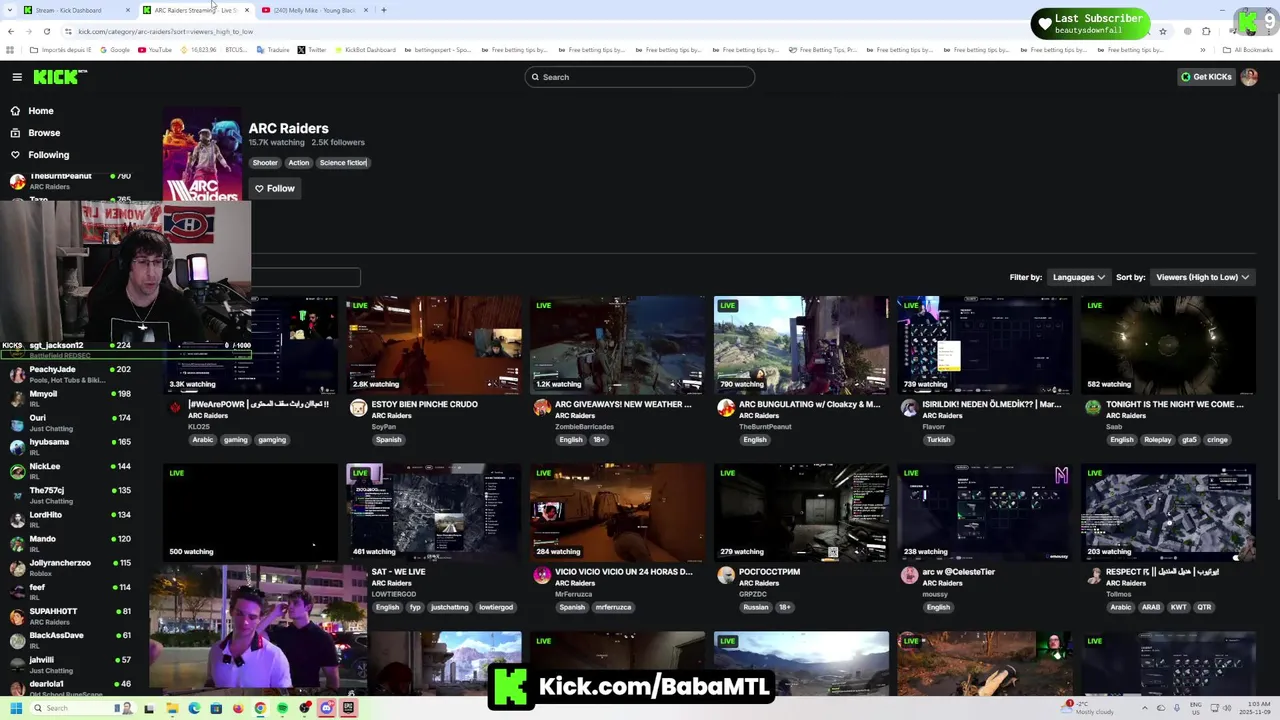Click SoyPan channel avatar icon
This screenshot has height=720, width=1280.
coord(358,408)
